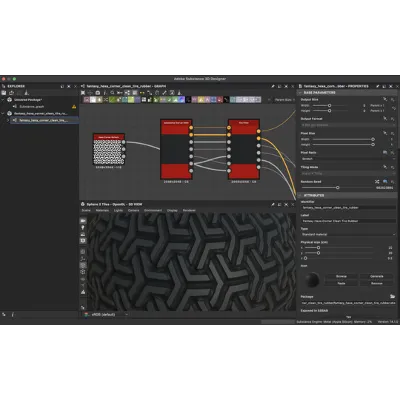This screenshot has width=400, height=400.
Task: Click the Browse button for the icon
Action: tap(341, 276)
